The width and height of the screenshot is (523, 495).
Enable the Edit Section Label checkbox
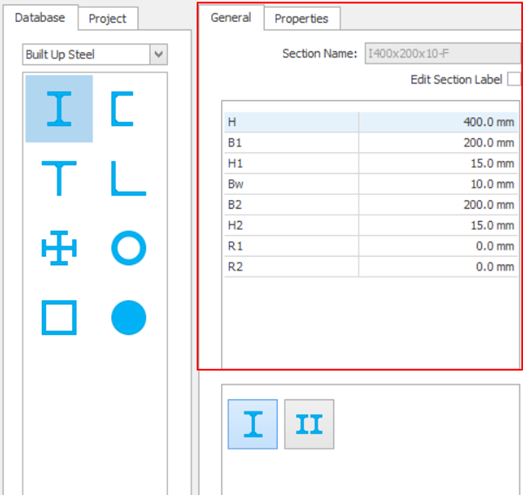click(x=514, y=79)
